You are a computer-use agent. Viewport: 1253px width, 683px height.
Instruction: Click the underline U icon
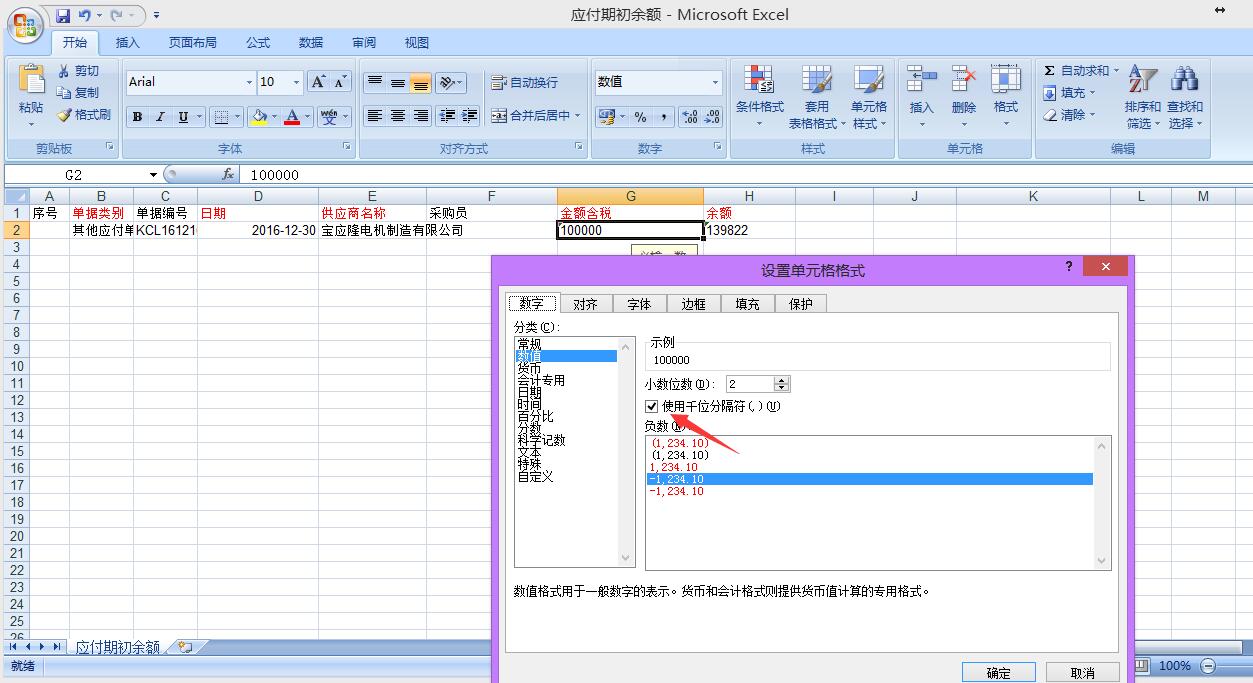tap(183, 117)
